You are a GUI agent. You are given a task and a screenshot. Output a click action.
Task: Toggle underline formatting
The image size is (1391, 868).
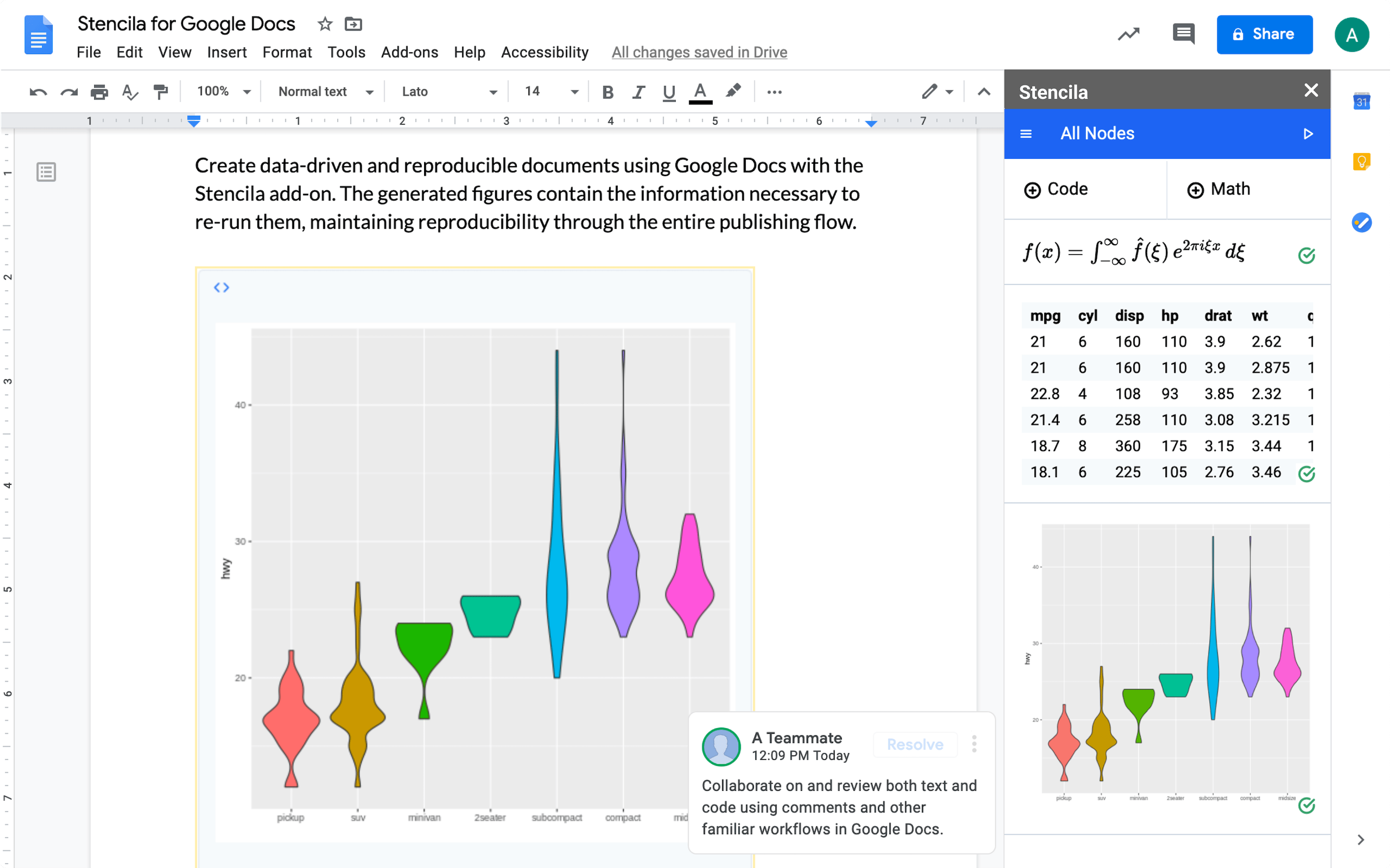[668, 91]
